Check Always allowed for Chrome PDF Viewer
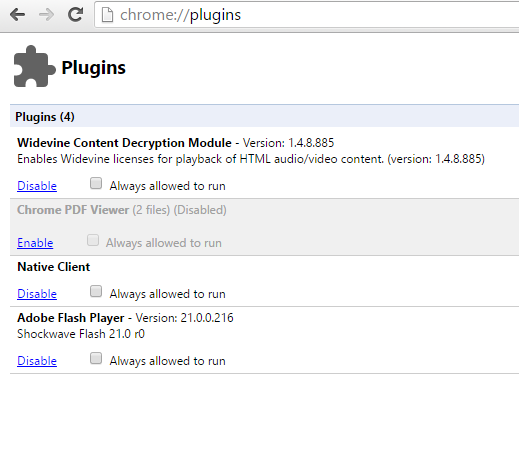This screenshot has height=457, width=519. pyautogui.click(x=93, y=240)
